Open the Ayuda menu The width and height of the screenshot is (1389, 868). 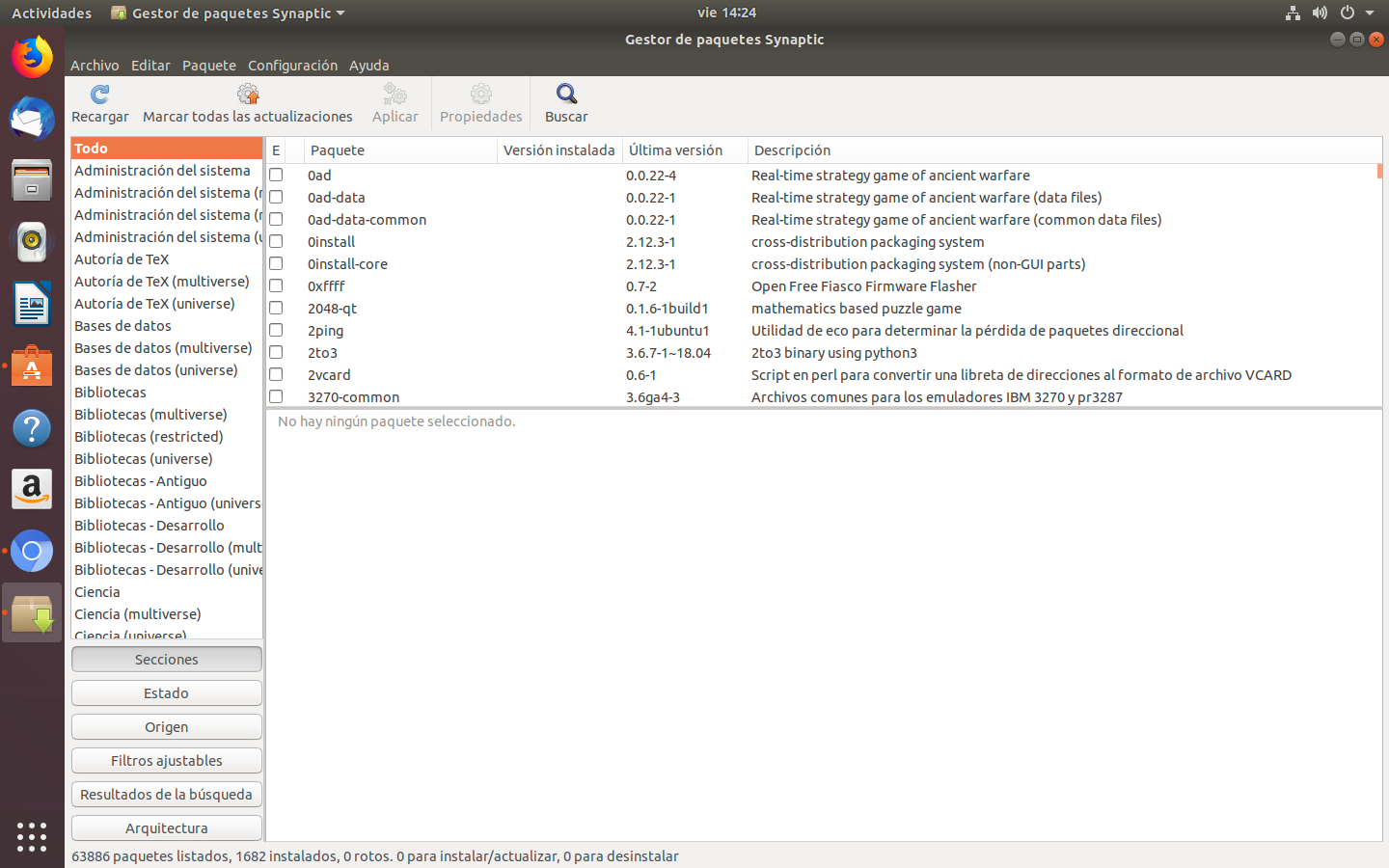click(368, 66)
